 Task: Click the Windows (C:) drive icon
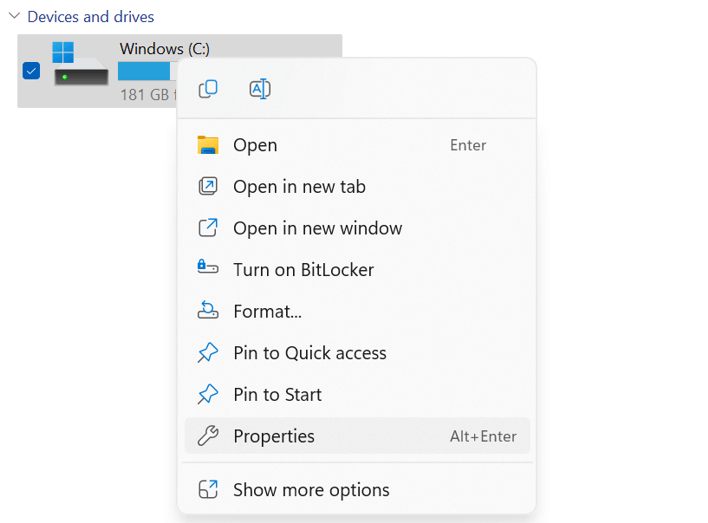click(x=80, y=65)
